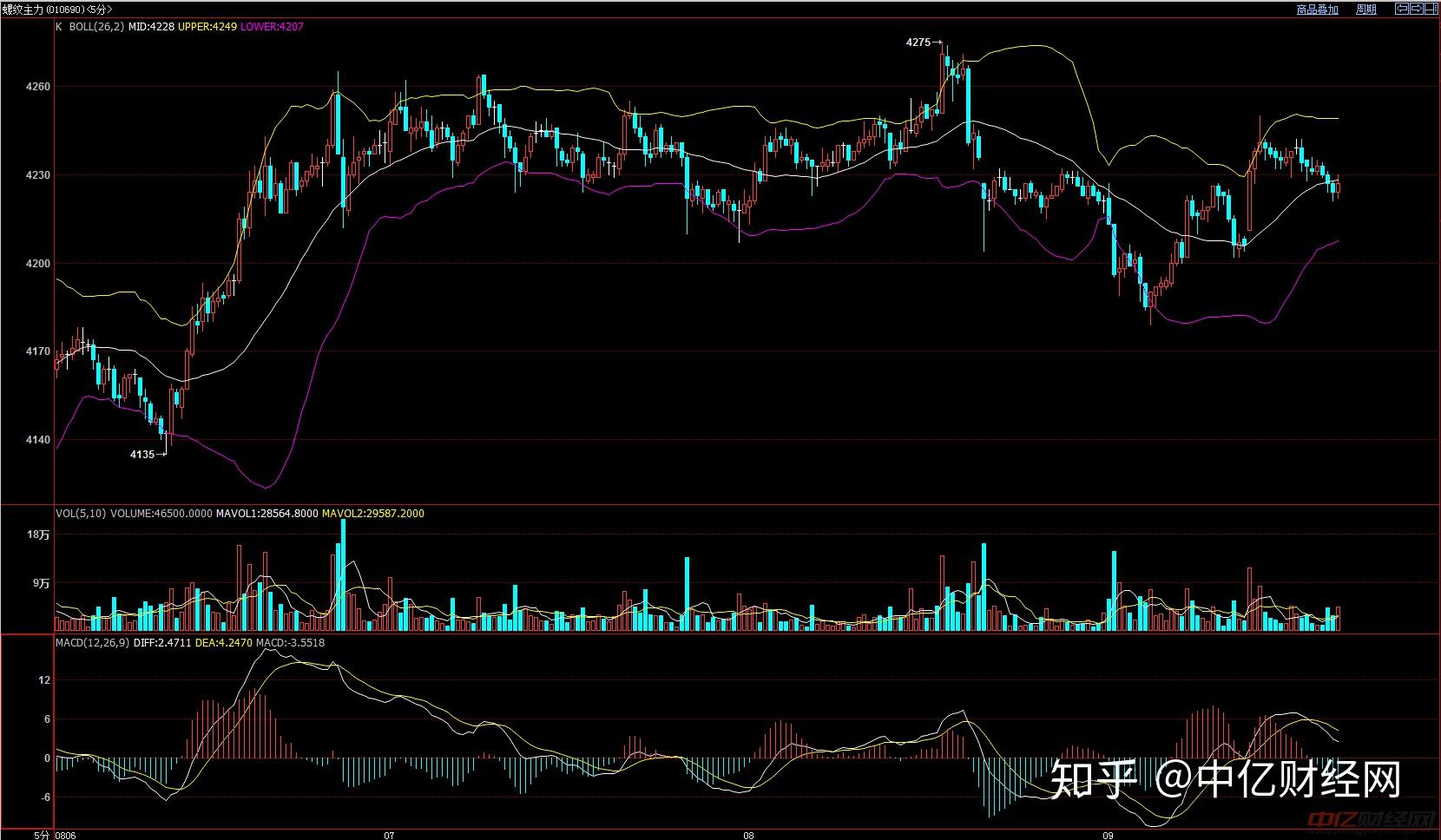1441x840 pixels.
Task: Click the 09 date marker on time axis
Action: click(x=1108, y=835)
